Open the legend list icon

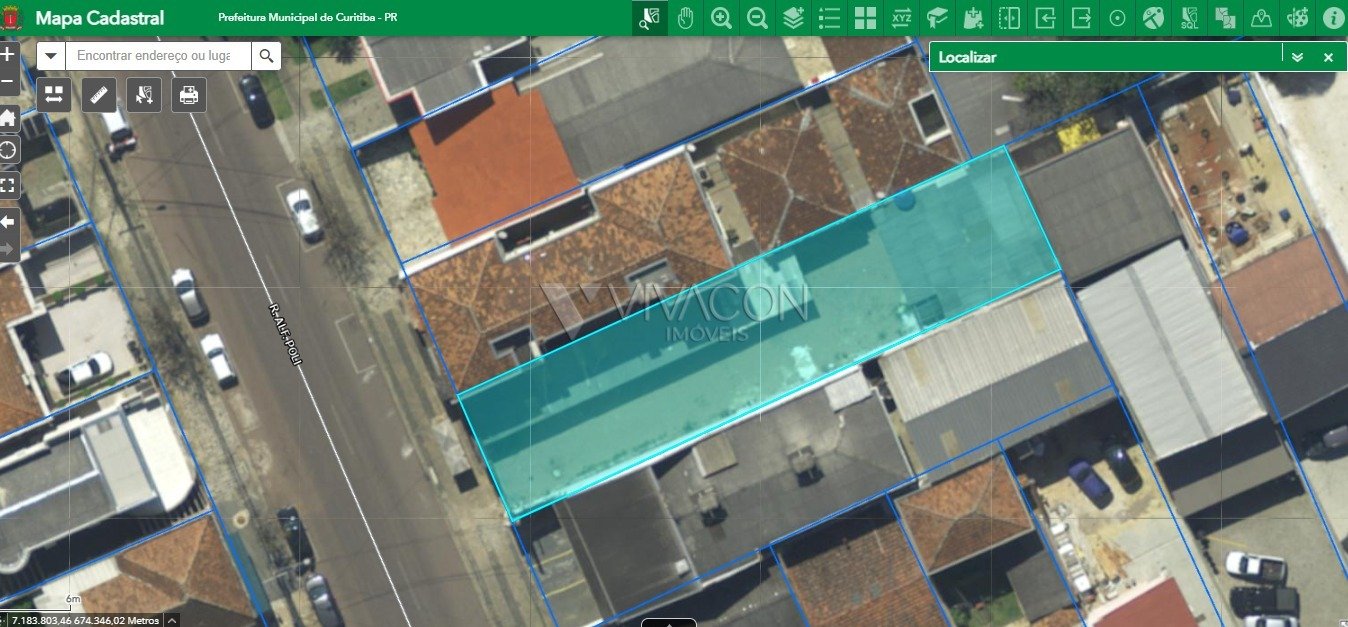coord(829,18)
